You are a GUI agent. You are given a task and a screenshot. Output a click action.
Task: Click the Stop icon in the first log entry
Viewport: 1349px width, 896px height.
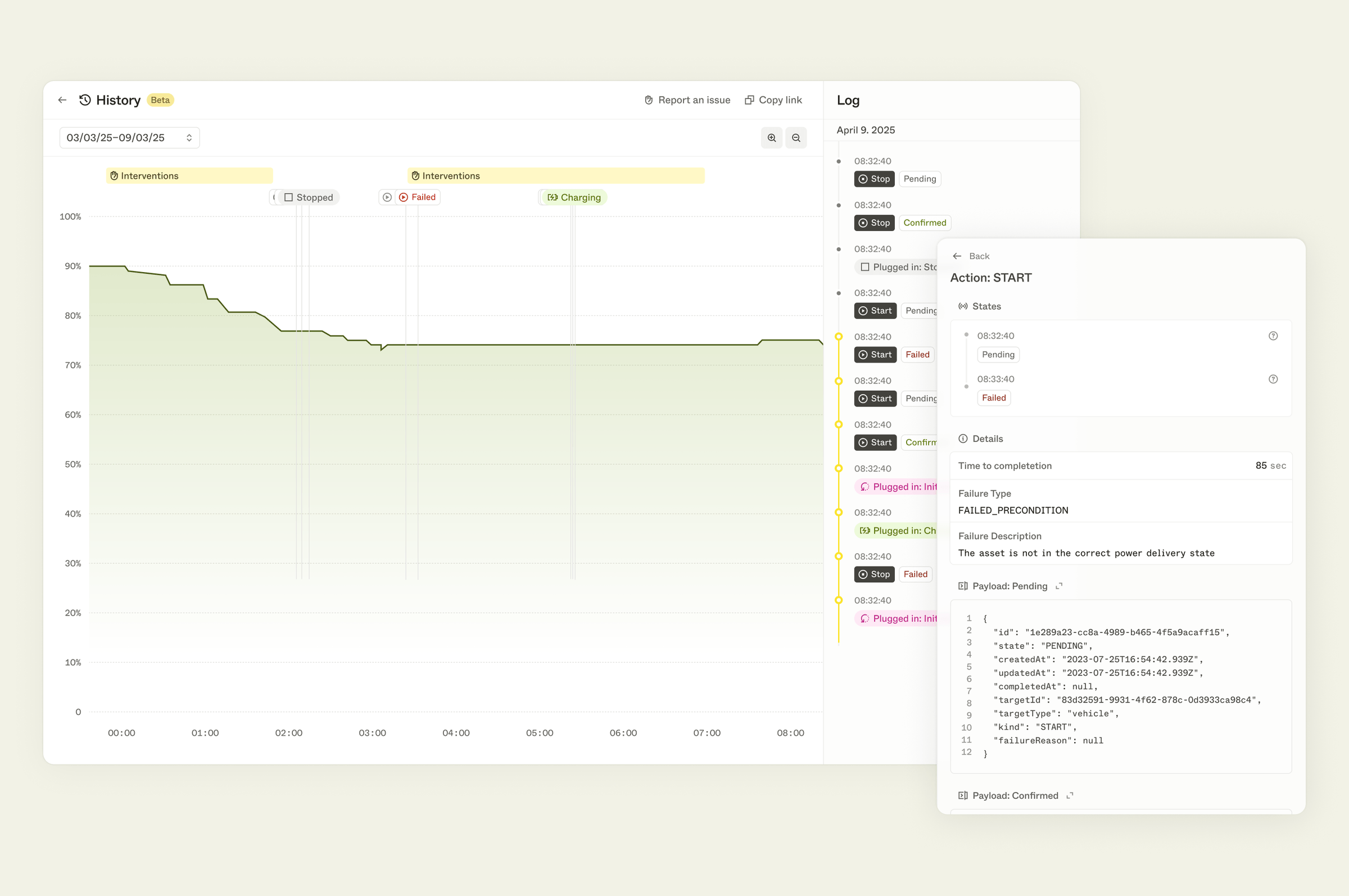(x=863, y=179)
